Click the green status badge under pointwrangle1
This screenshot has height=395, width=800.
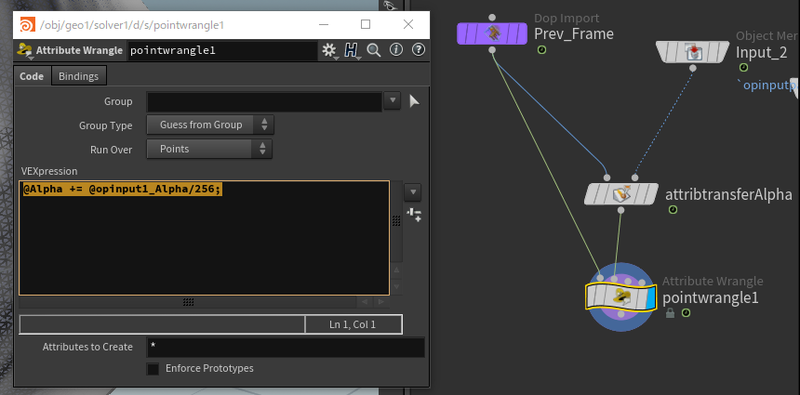pos(687,313)
